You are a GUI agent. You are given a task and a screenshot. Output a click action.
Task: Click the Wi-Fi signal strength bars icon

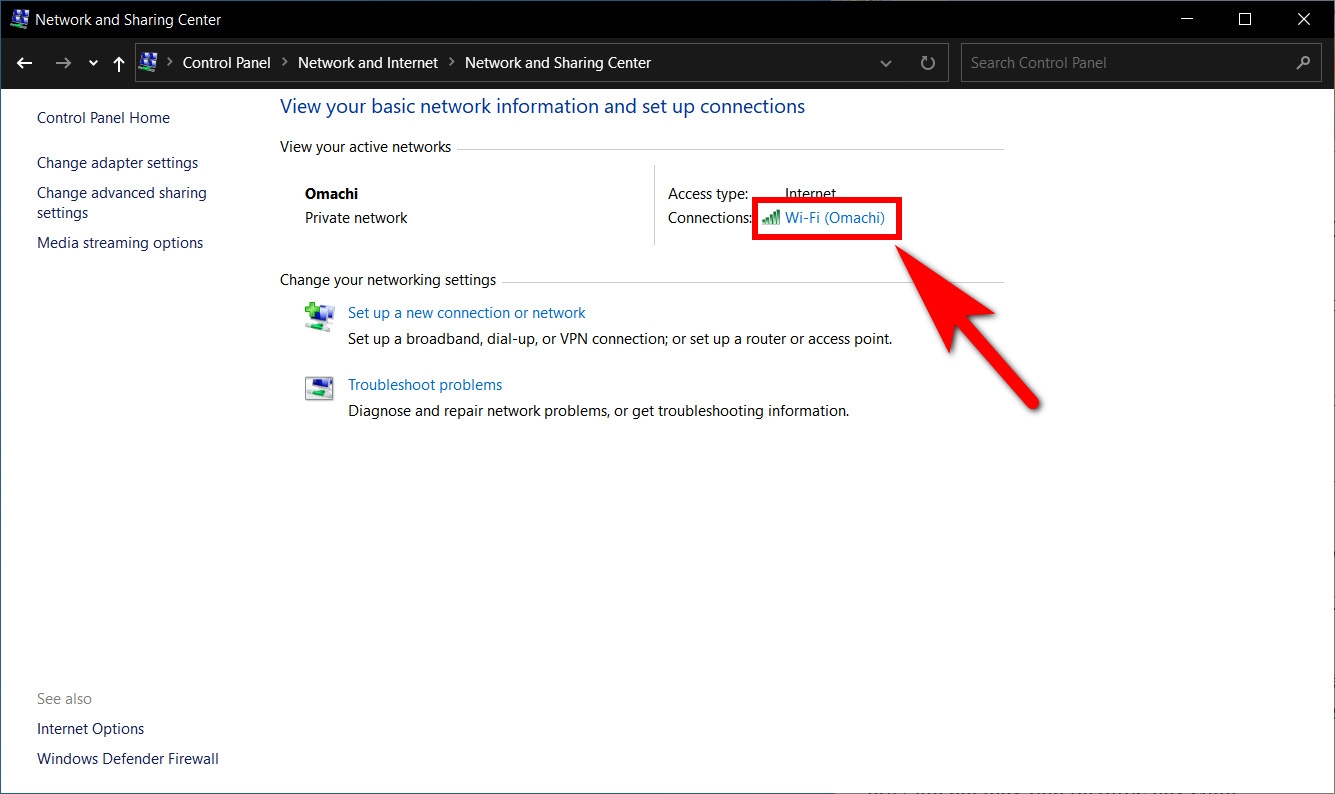771,217
